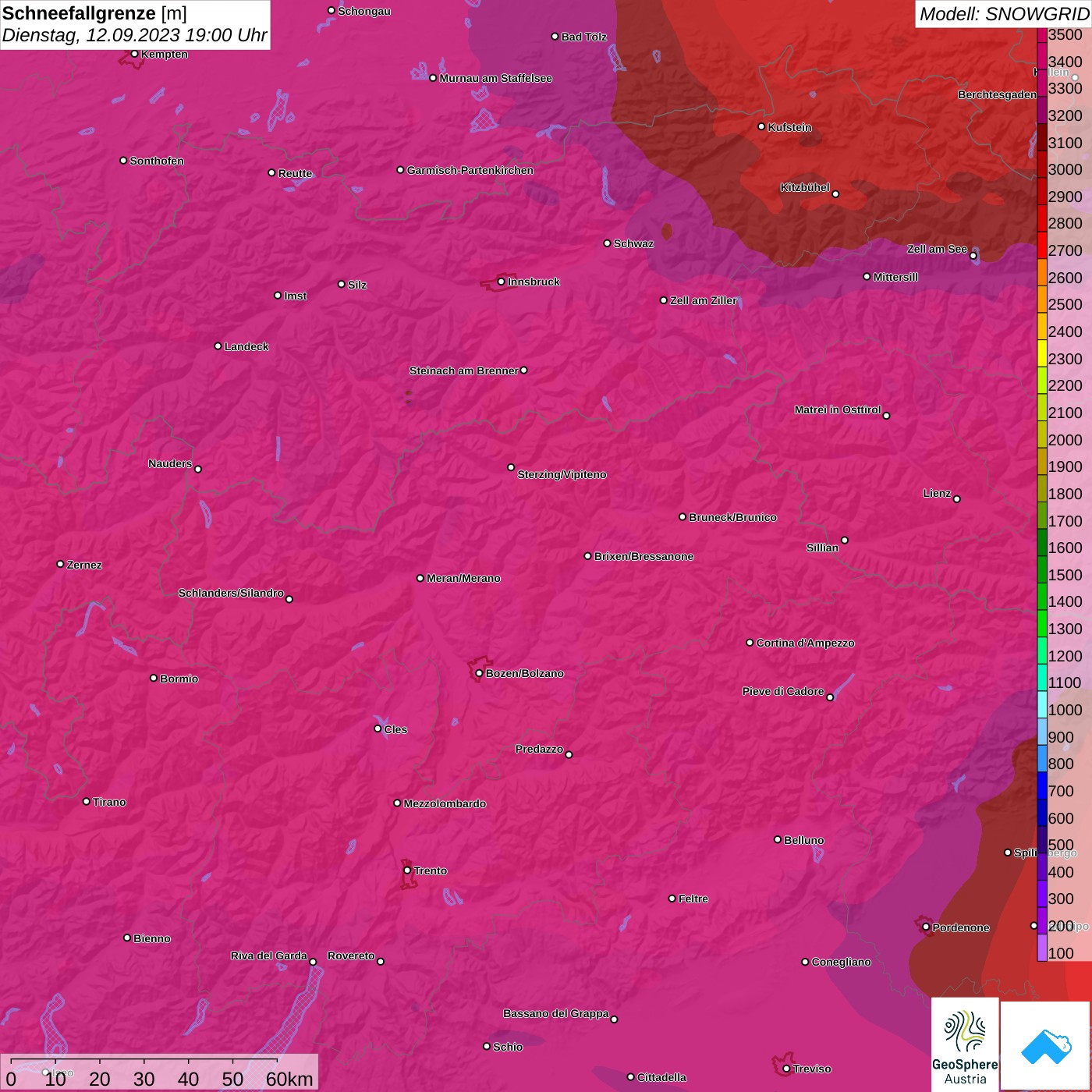Screen dimensions: 1092x1092
Task: Click the Treviso city marker dot
Action: point(786,1069)
